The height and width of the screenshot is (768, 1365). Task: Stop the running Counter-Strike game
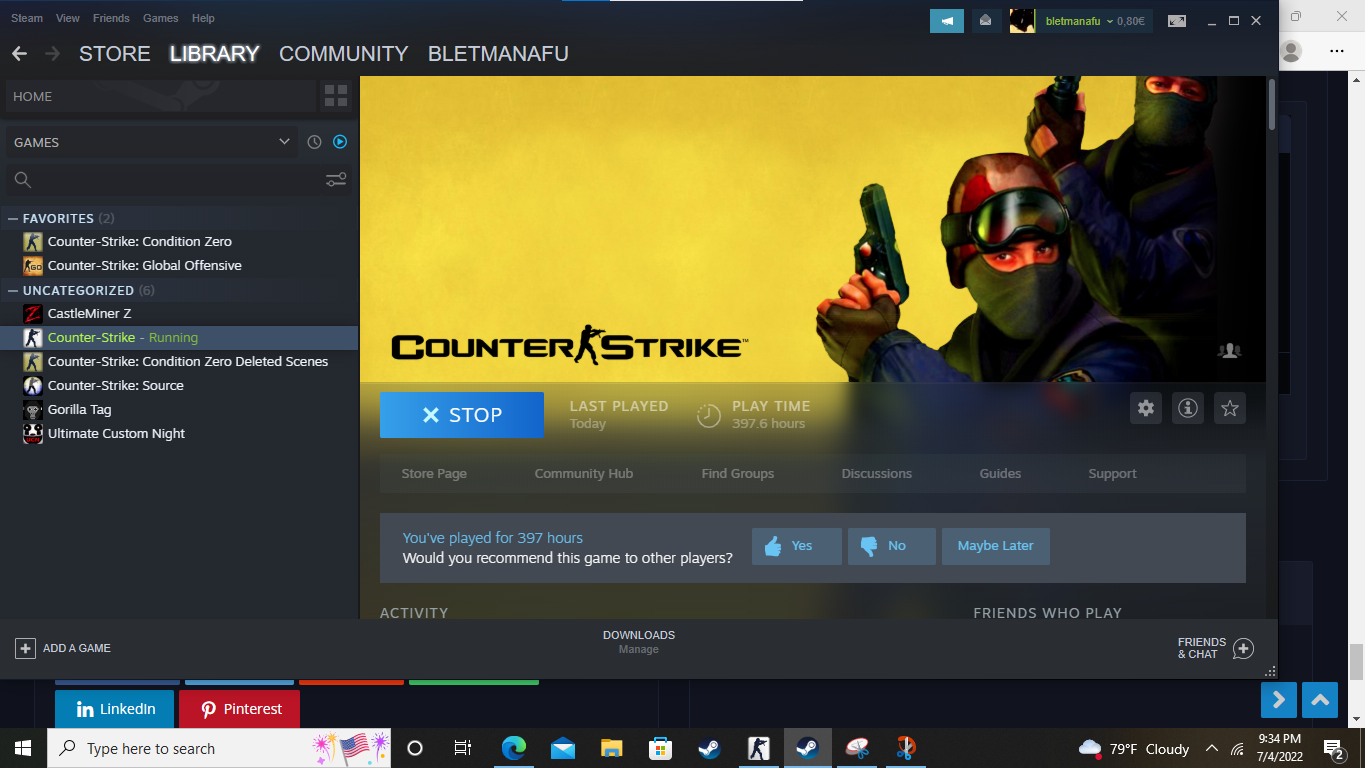coord(461,415)
